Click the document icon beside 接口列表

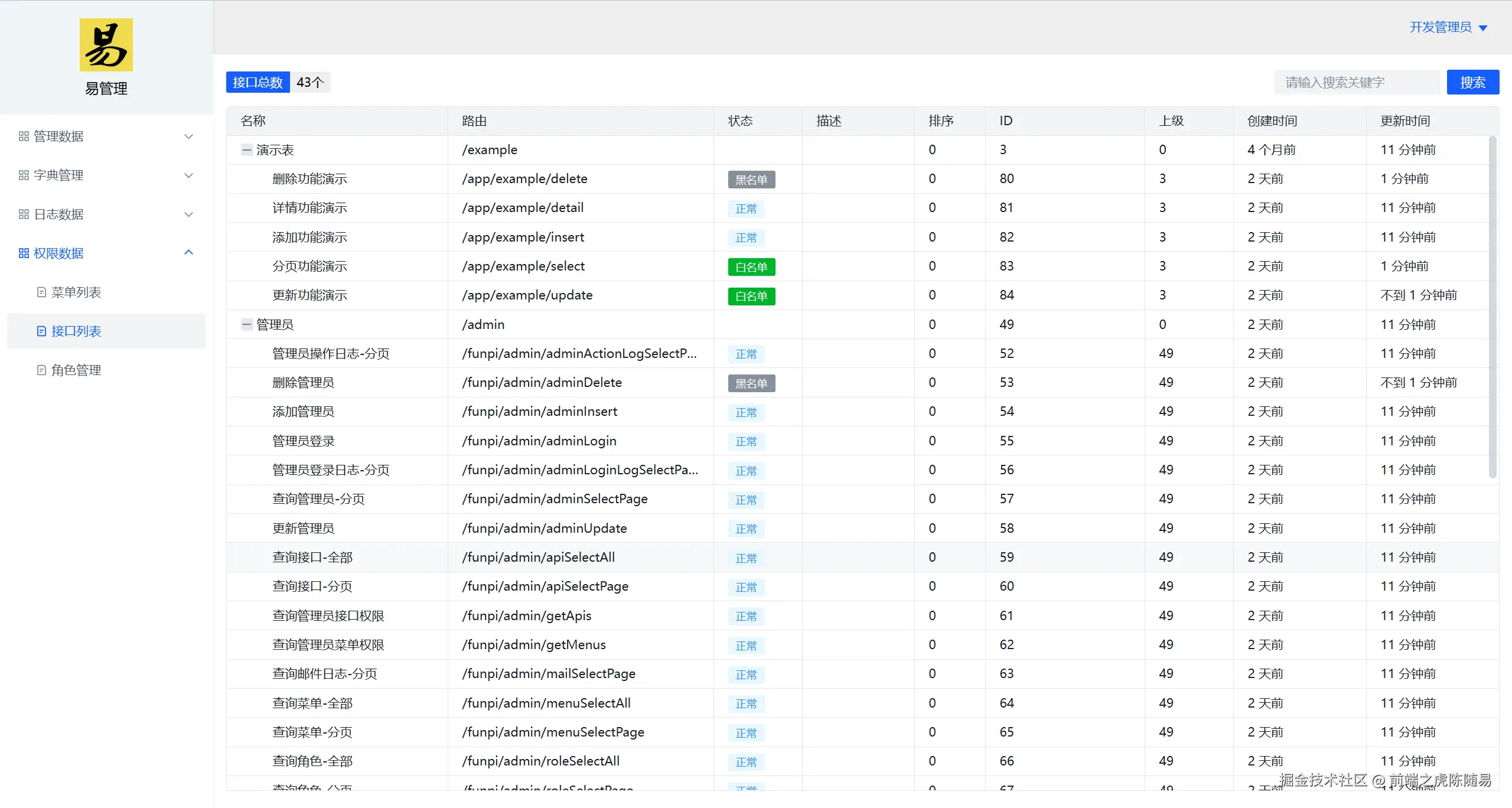tap(41, 331)
